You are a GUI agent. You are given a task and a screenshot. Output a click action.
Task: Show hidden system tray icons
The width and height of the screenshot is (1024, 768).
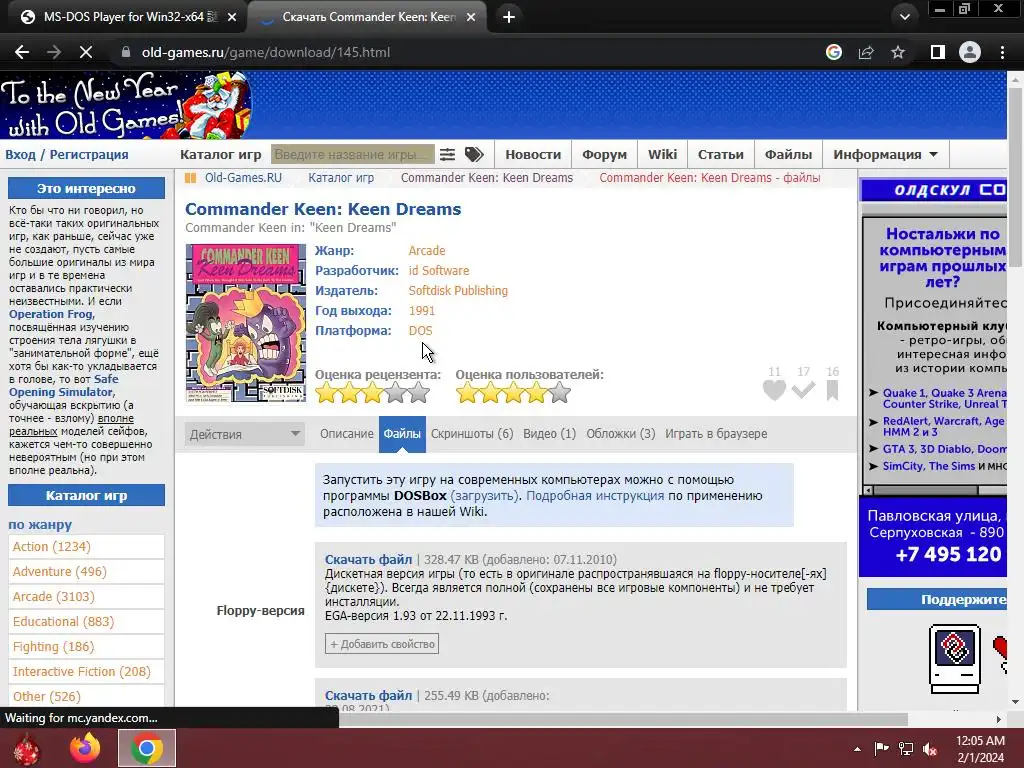(857, 749)
